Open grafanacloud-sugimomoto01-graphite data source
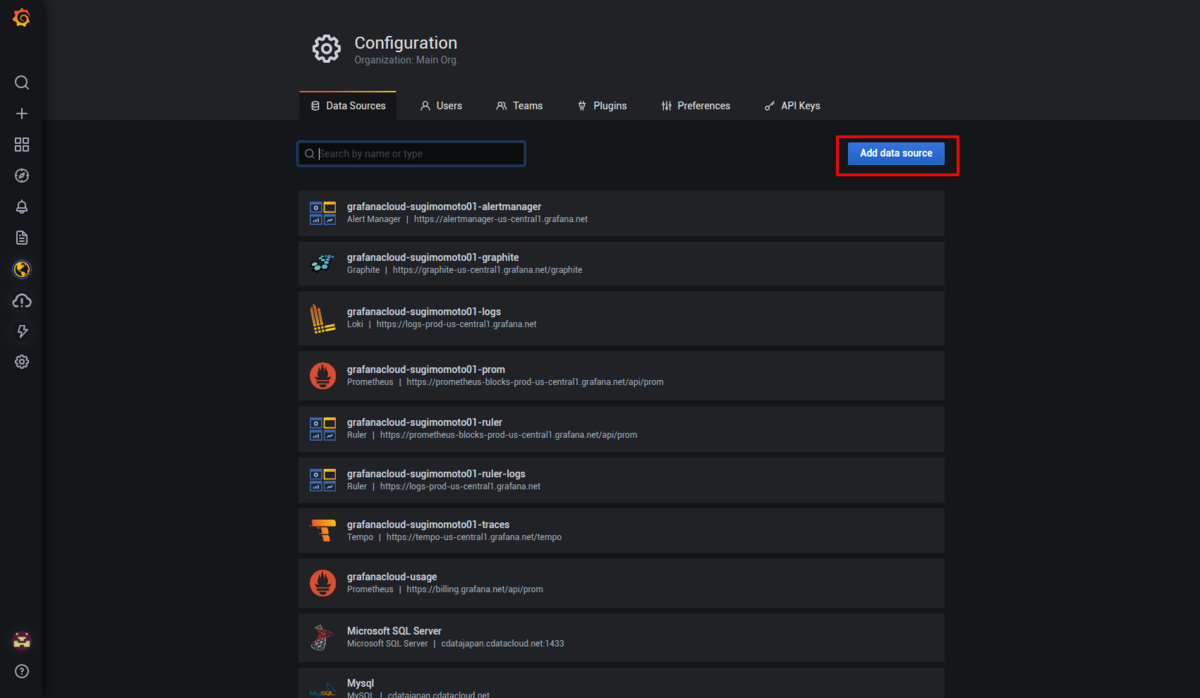1200x698 pixels. coord(621,263)
